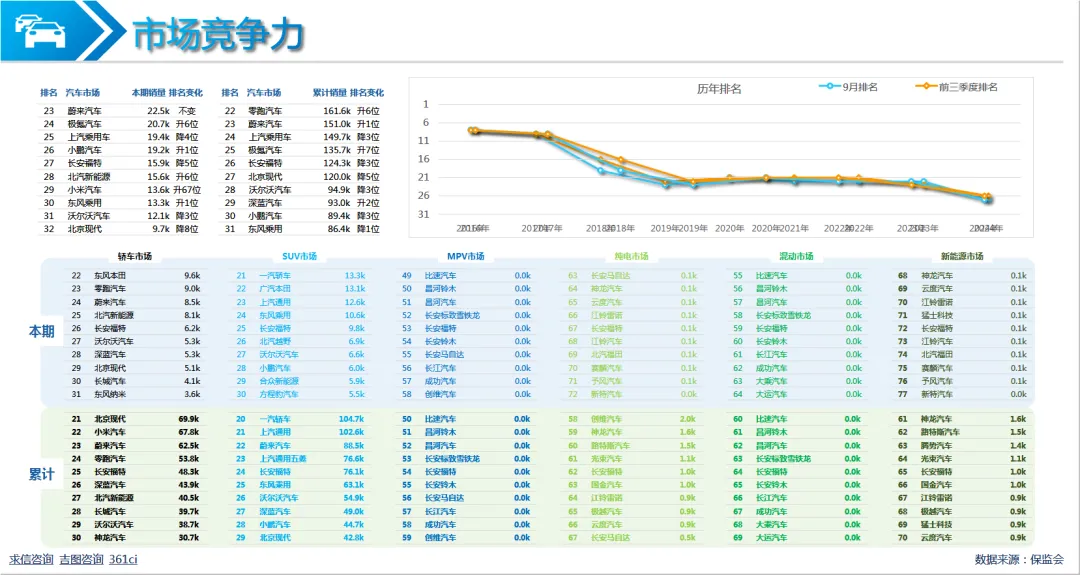1080x575 pixels.
Task: Click the 累计销量 column header
Action: [330, 92]
